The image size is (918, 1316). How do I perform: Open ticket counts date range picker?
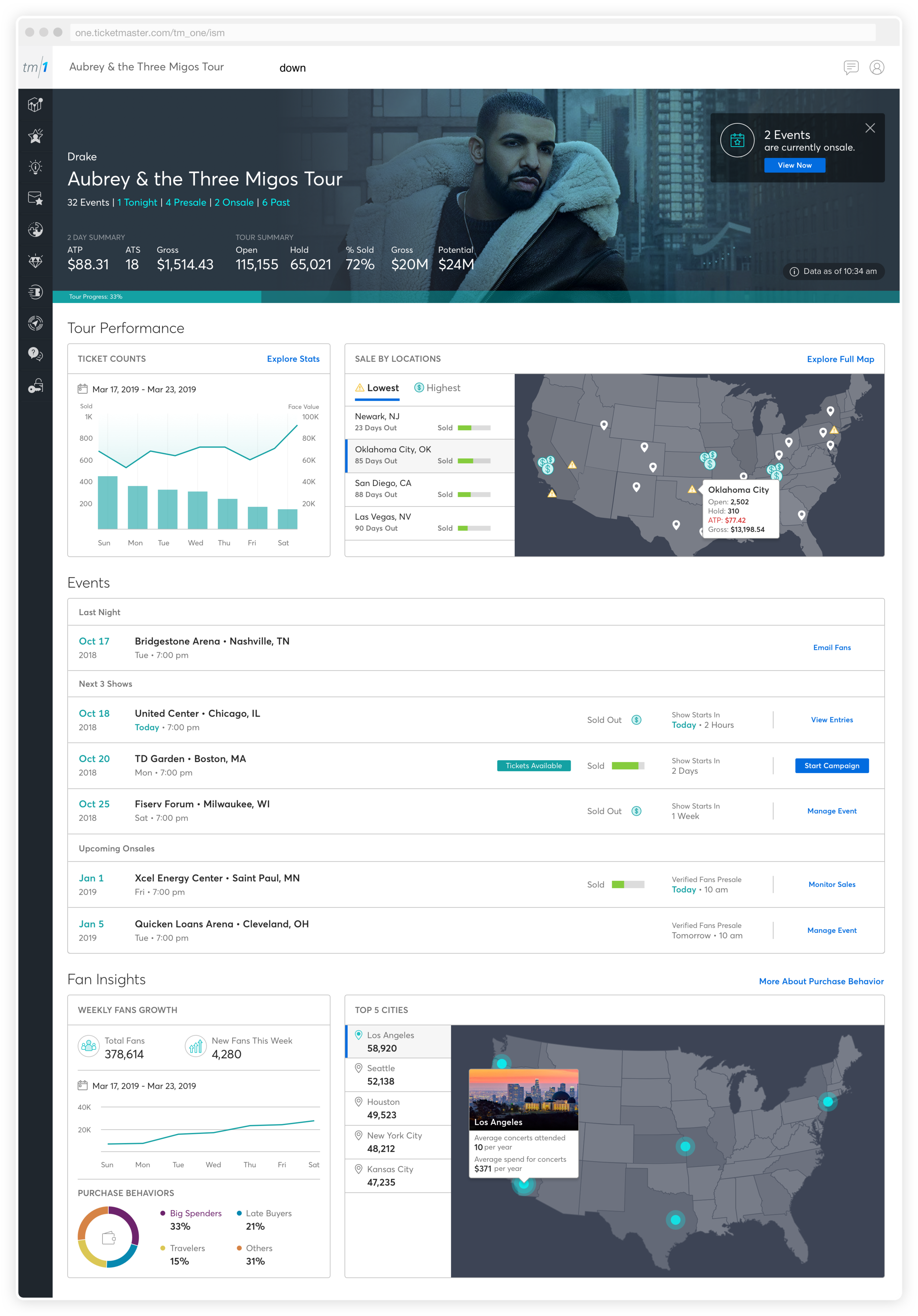[138, 389]
